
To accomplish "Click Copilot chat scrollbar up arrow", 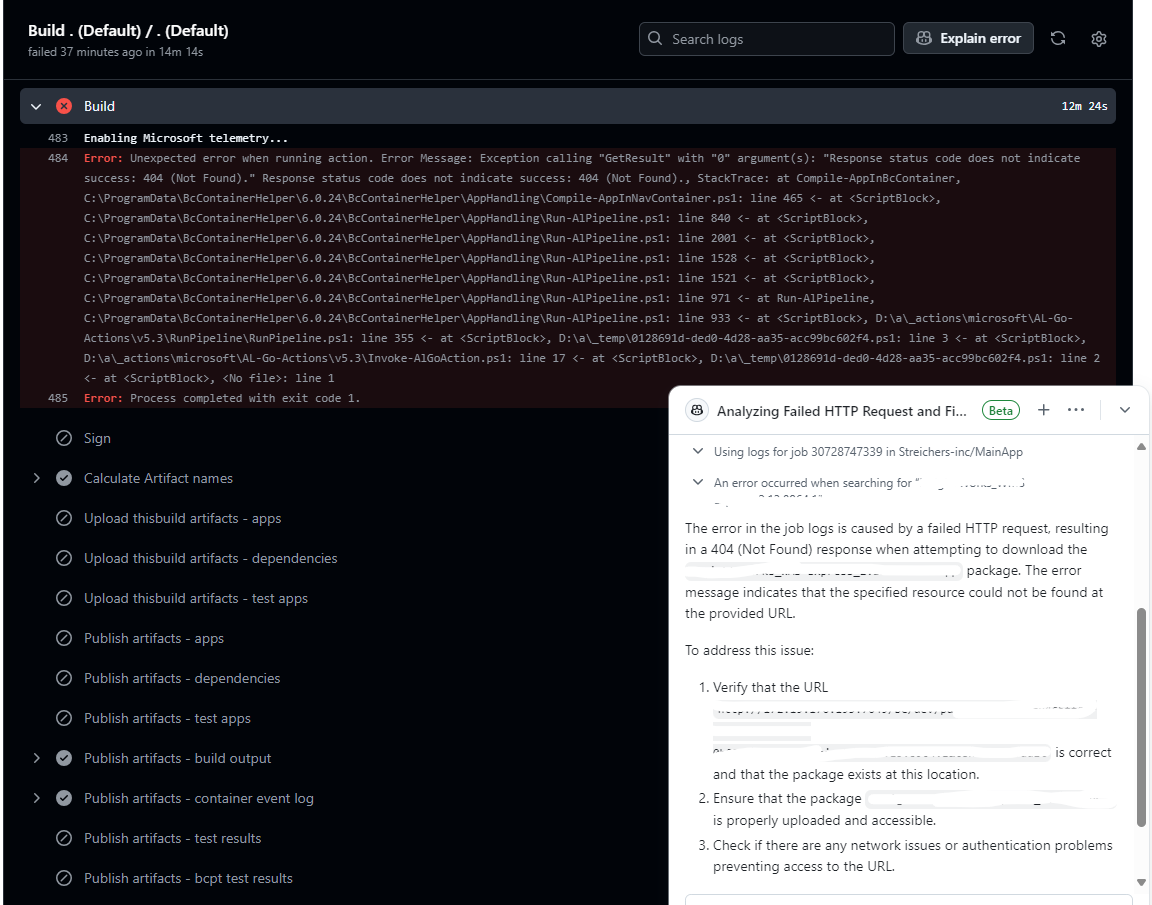I will [x=1141, y=446].
